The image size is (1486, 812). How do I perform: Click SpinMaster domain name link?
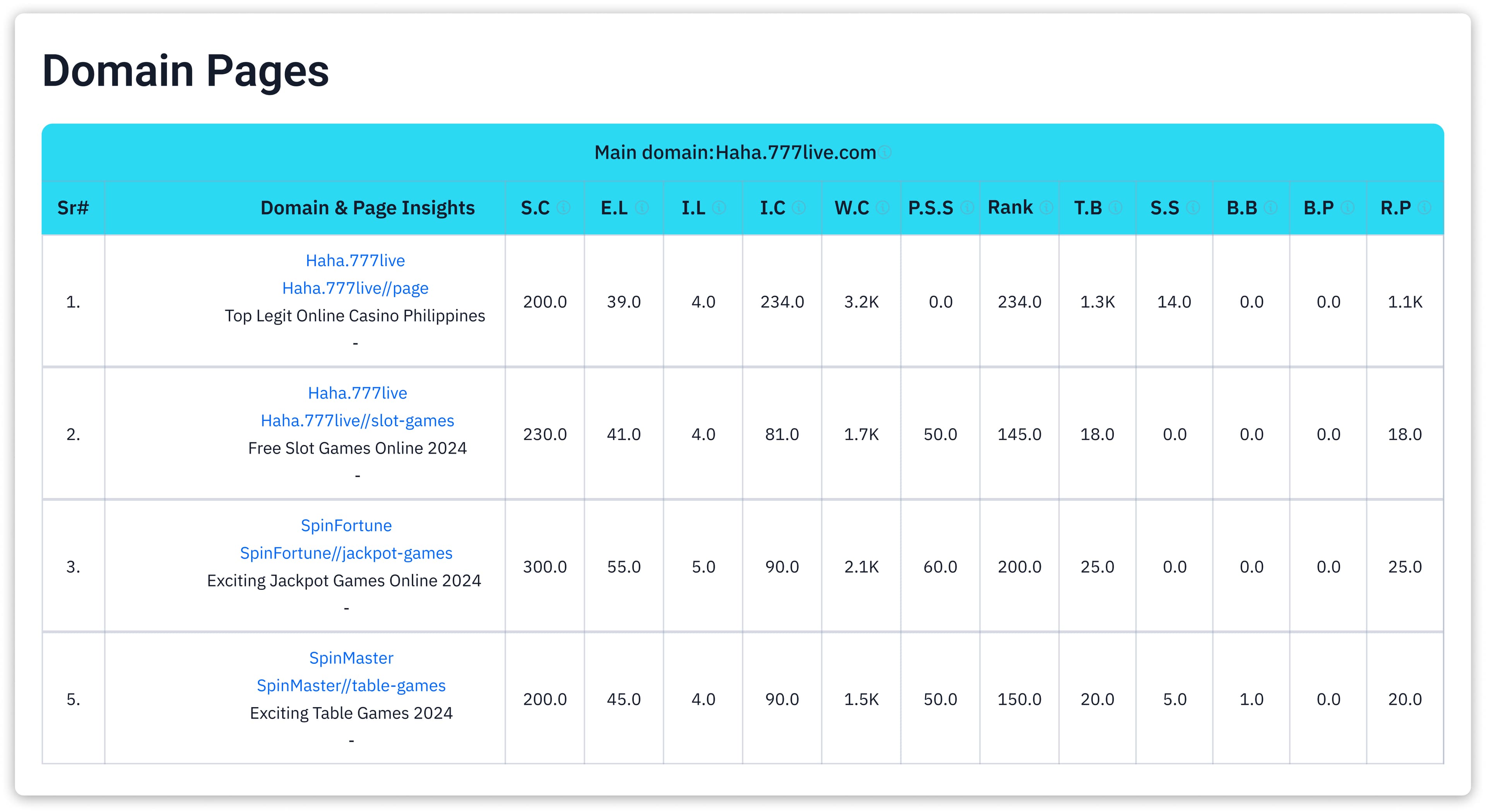[x=351, y=657]
